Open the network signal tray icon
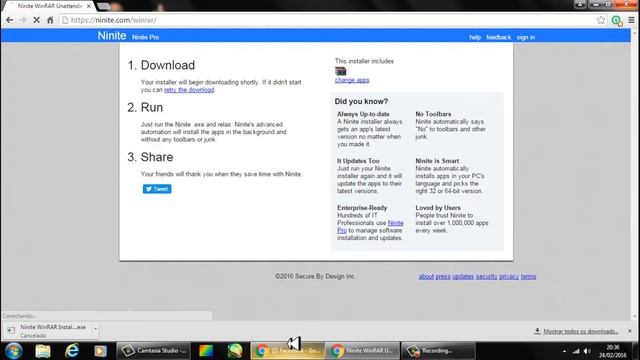Image resolution: width=640 pixels, height=360 pixels. tap(576, 351)
